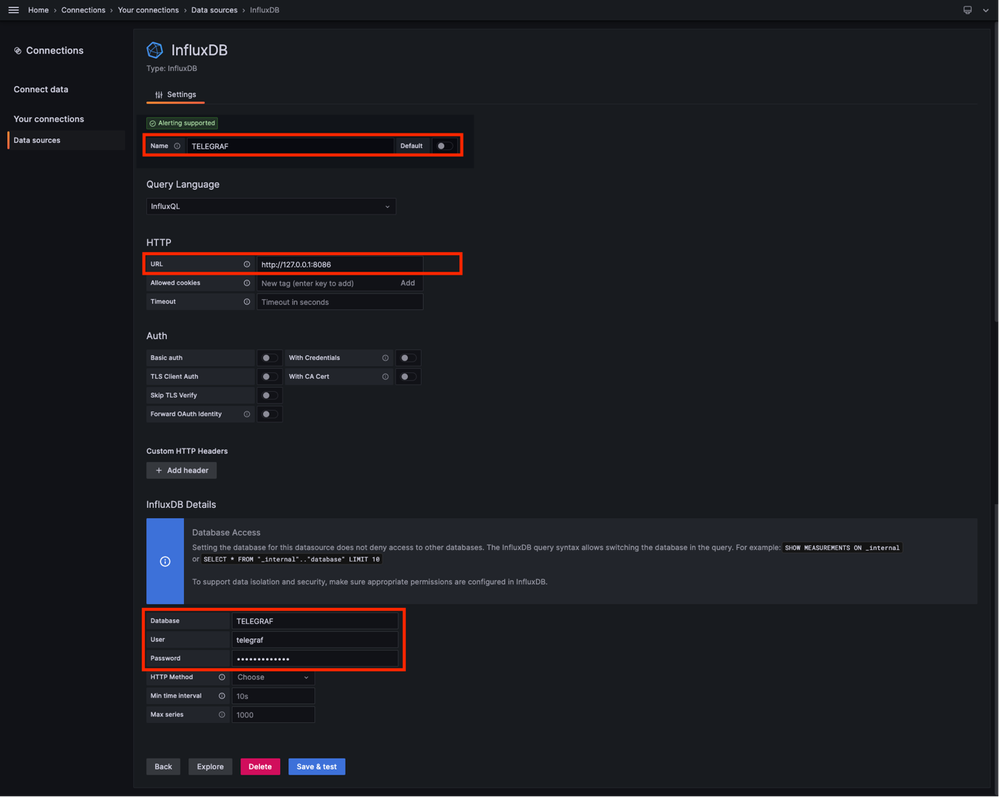Viewport: 999px width, 797px height.
Task: Click info icon for HTTP Method
Action: click(x=222, y=677)
